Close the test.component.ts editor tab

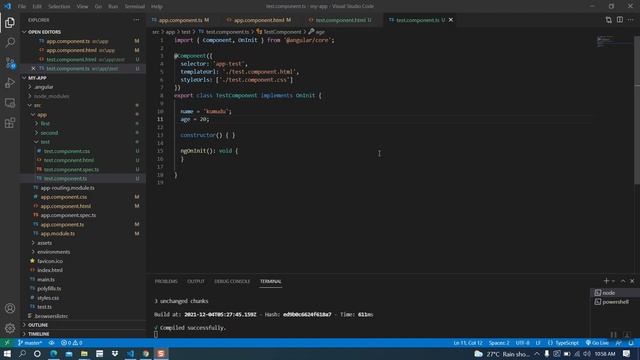pos(451,20)
